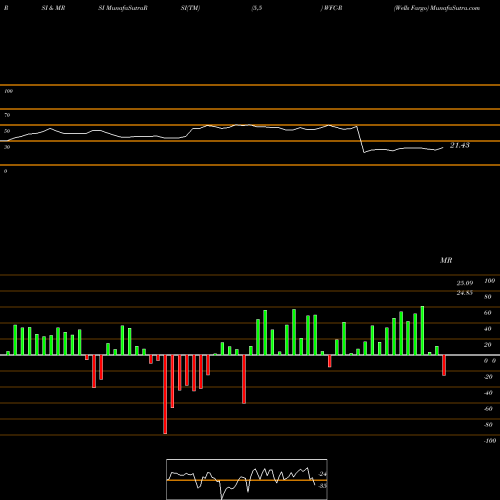Click the mini chart thumbnail at bottom
This screenshot has height=500, width=500.
[x=247, y=479]
